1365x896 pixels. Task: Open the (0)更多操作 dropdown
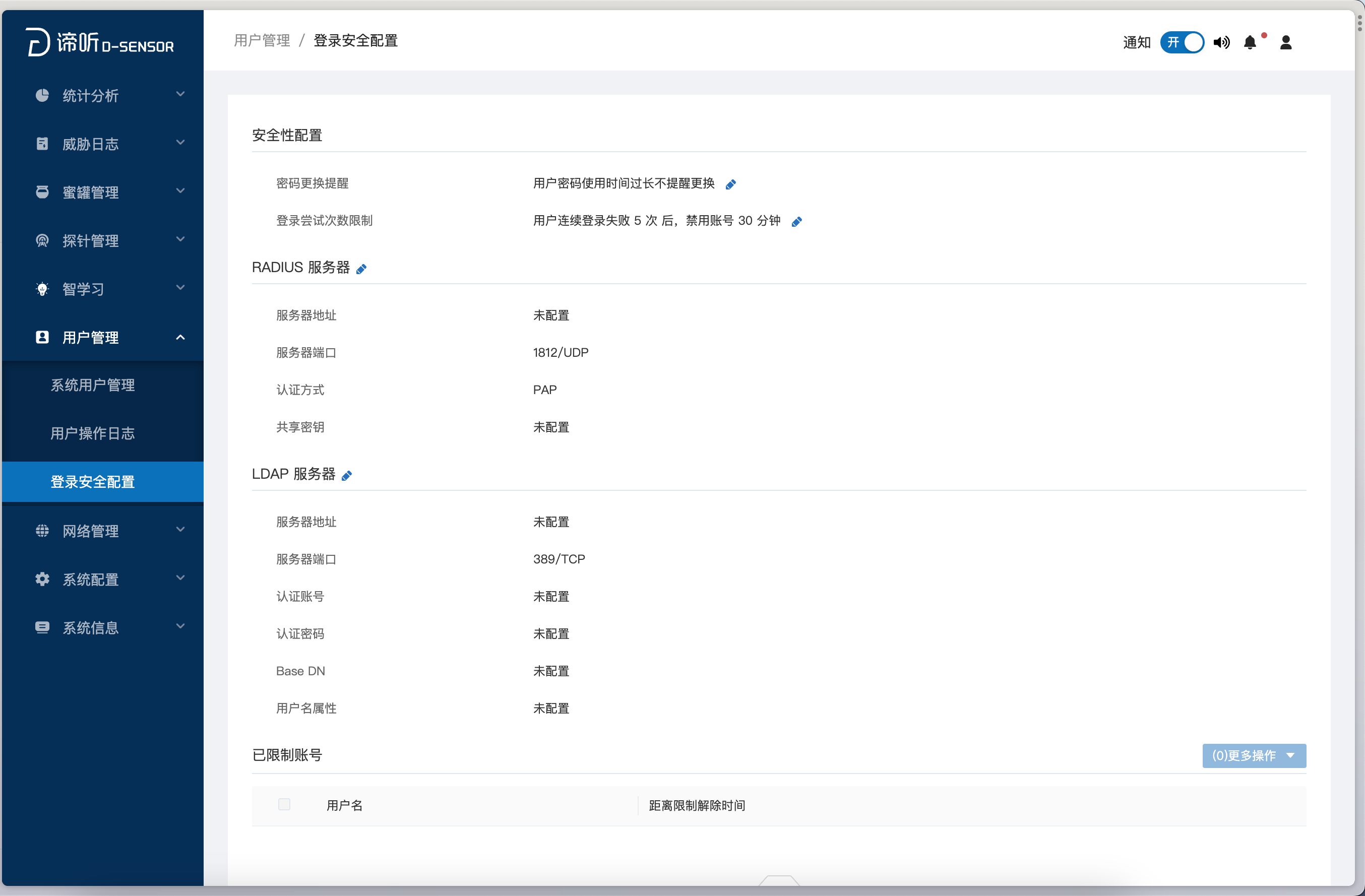1254,755
